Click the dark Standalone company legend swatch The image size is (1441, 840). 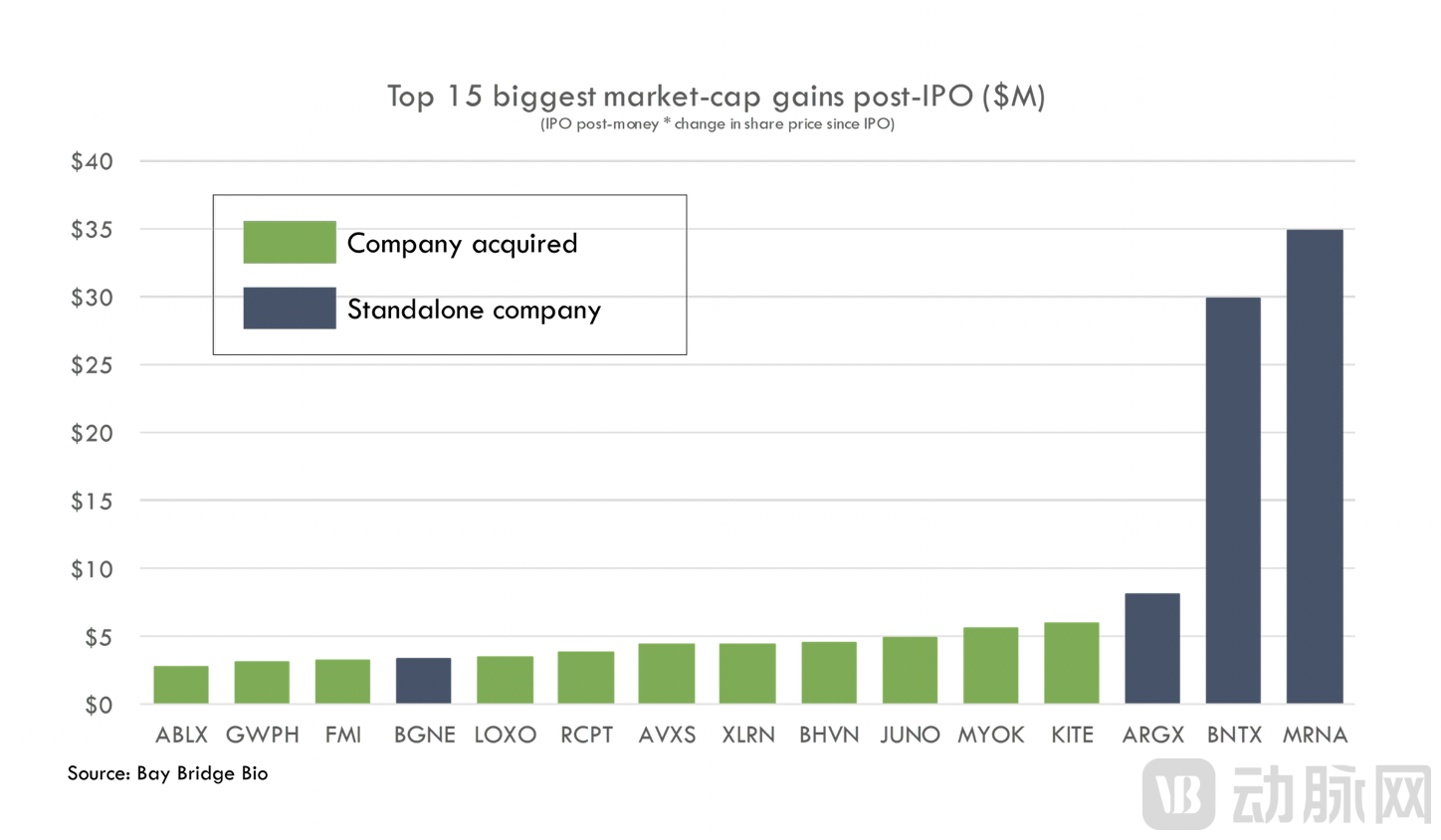[290, 309]
